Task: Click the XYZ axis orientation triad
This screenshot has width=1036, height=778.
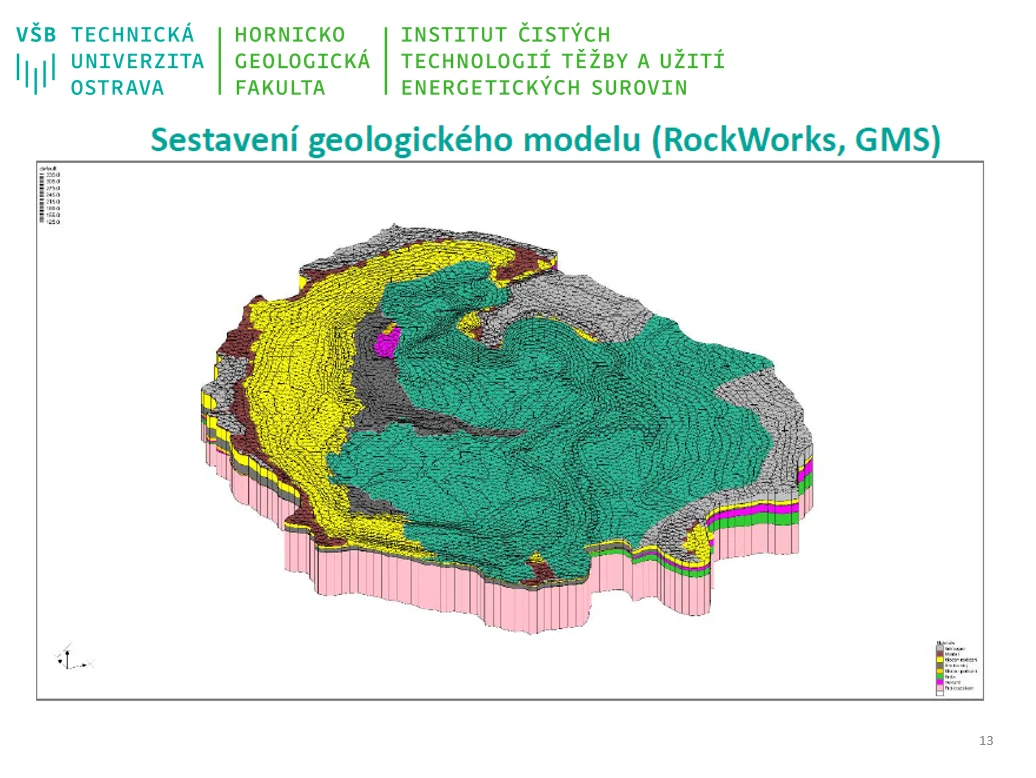Action: 73,656
